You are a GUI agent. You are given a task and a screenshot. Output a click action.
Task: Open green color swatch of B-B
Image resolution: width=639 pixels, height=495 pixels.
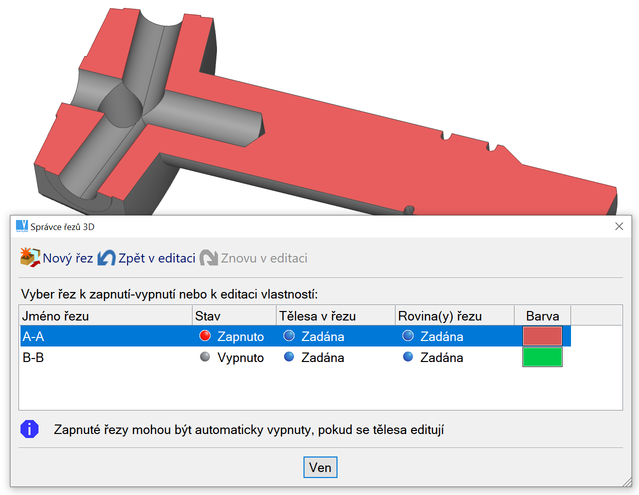pos(542,357)
